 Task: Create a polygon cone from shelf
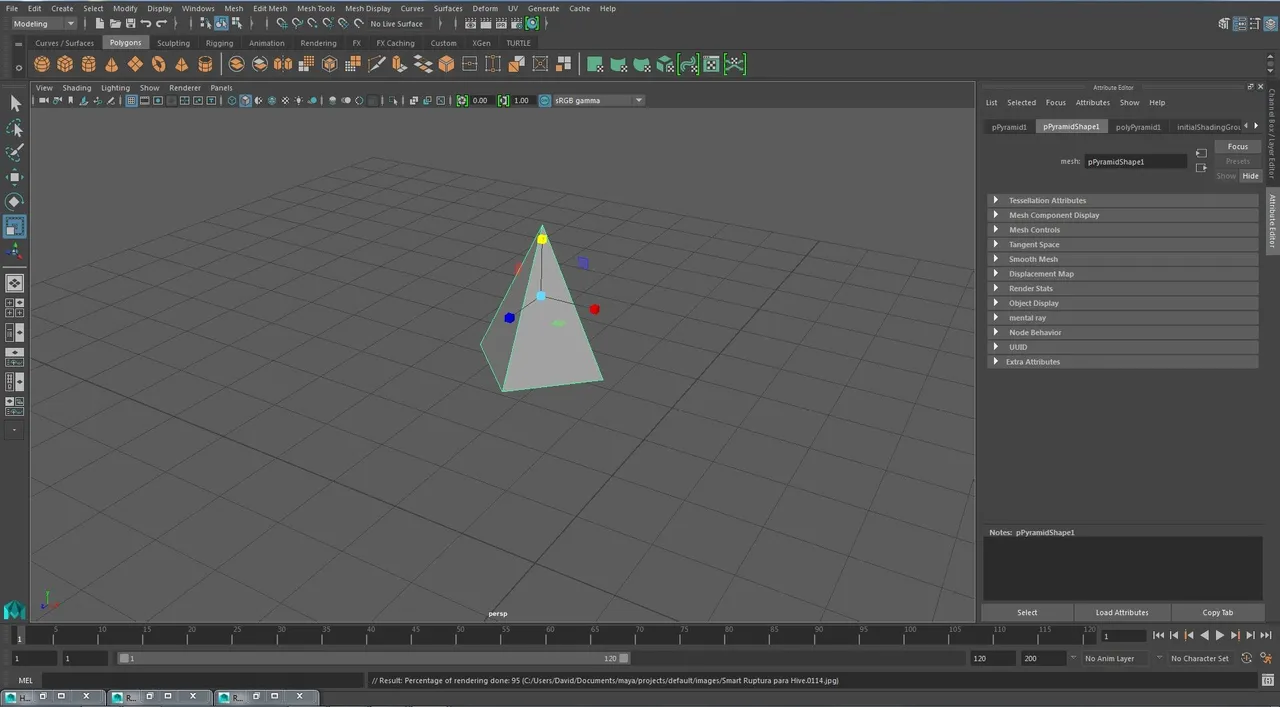point(111,64)
